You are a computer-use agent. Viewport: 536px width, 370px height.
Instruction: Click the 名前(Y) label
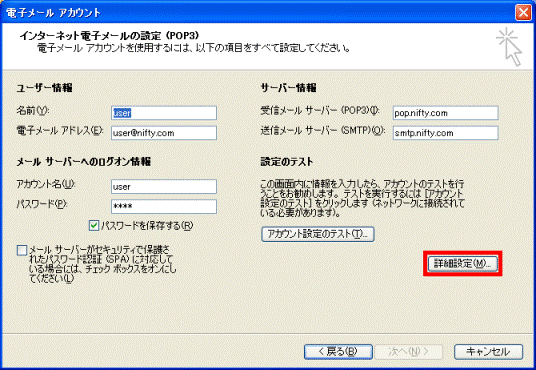33,111
